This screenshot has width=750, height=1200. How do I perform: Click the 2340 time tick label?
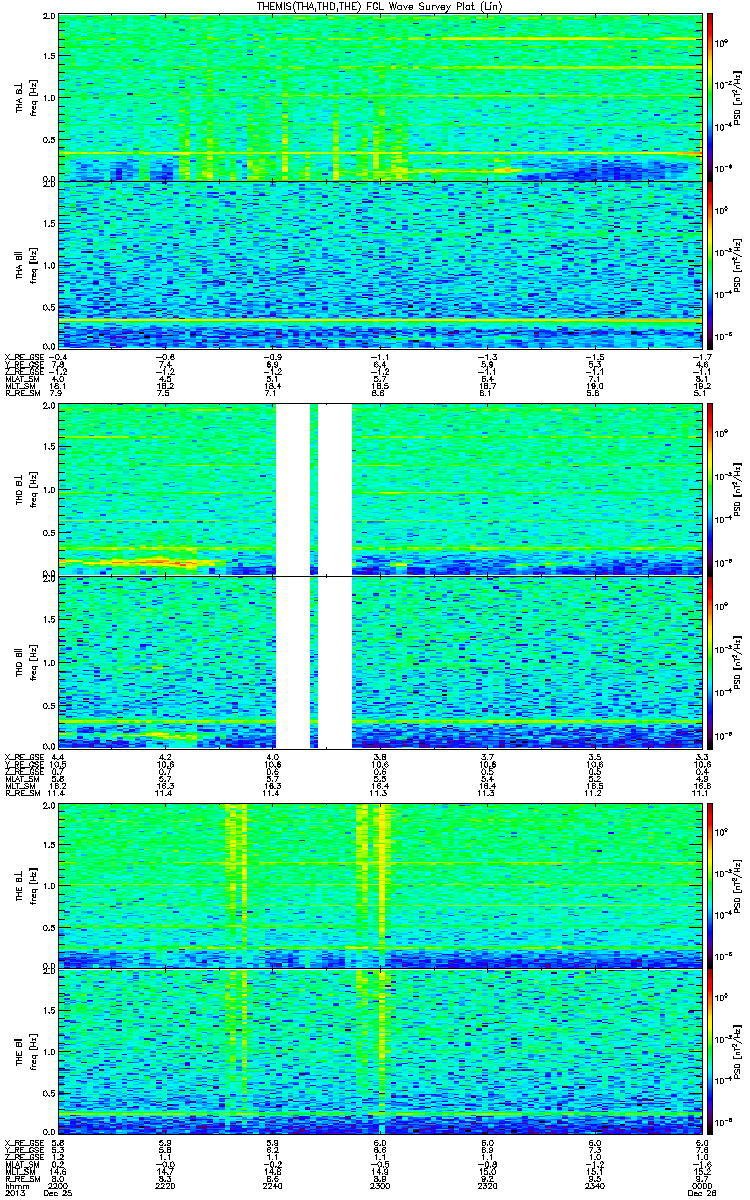594,1184
